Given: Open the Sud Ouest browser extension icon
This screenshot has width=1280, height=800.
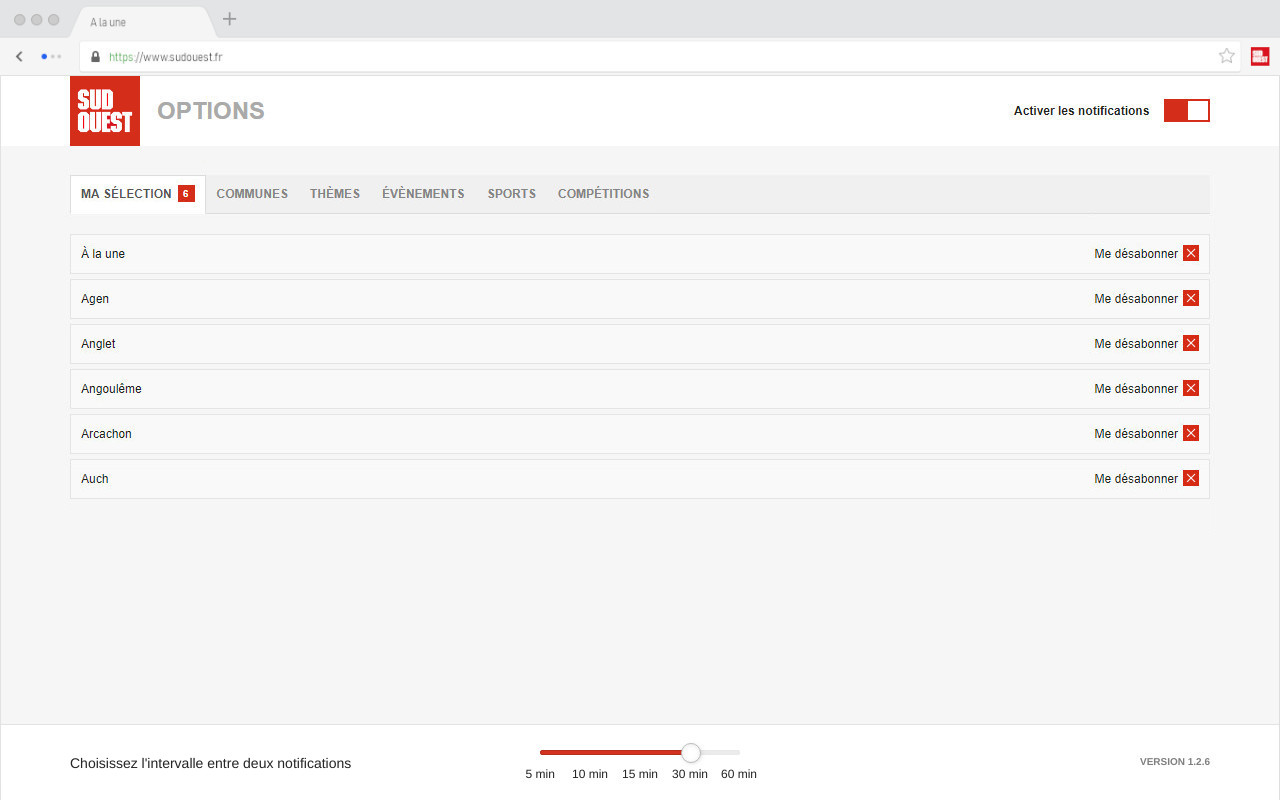Looking at the screenshot, I should pos(1260,56).
